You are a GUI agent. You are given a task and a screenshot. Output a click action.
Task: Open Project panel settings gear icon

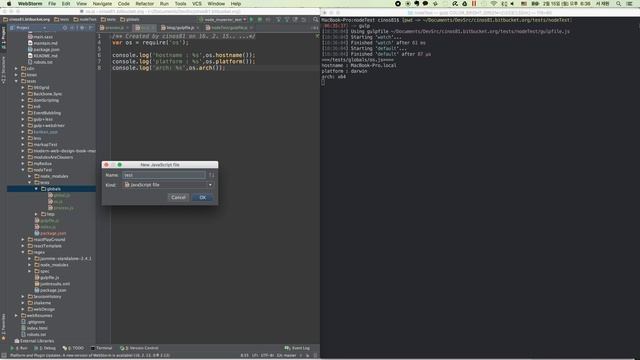tap(82, 28)
